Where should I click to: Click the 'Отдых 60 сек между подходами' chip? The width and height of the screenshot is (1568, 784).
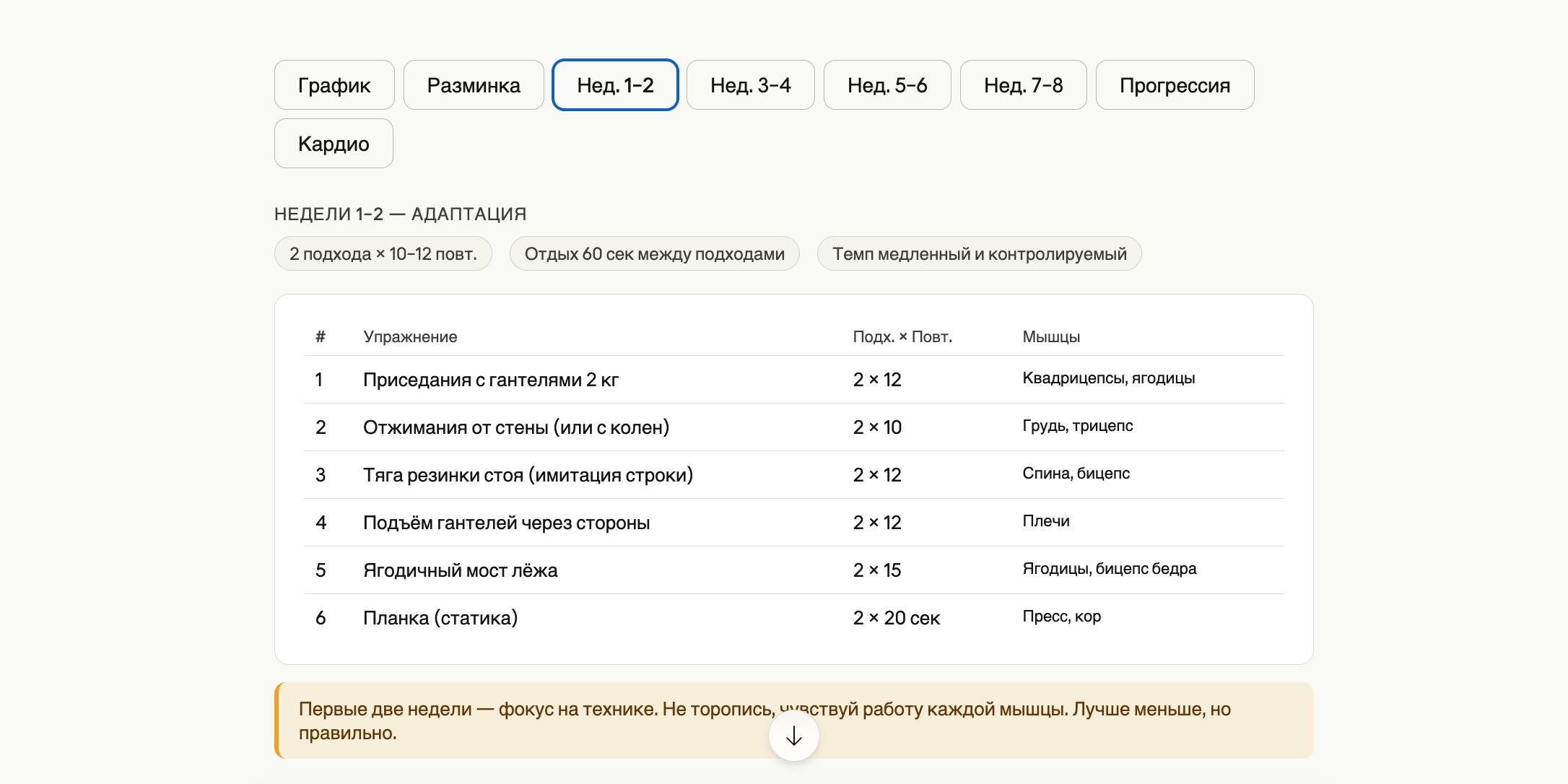pyautogui.click(x=654, y=254)
